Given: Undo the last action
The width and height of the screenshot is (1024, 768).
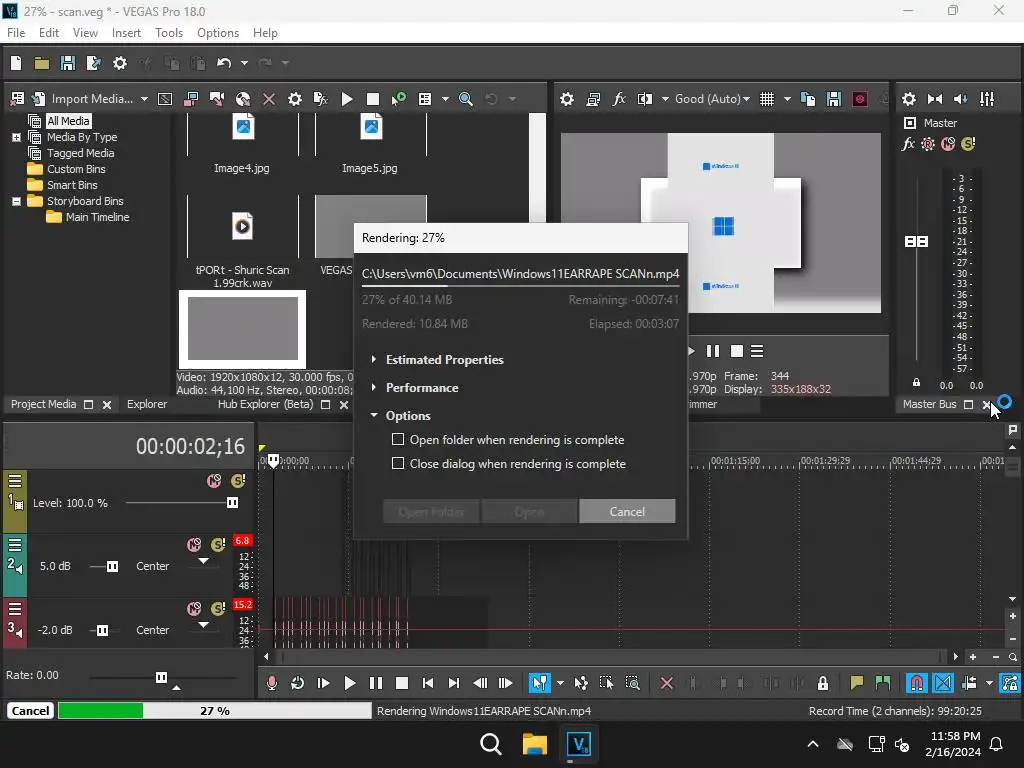Looking at the screenshot, I should coord(224,63).
